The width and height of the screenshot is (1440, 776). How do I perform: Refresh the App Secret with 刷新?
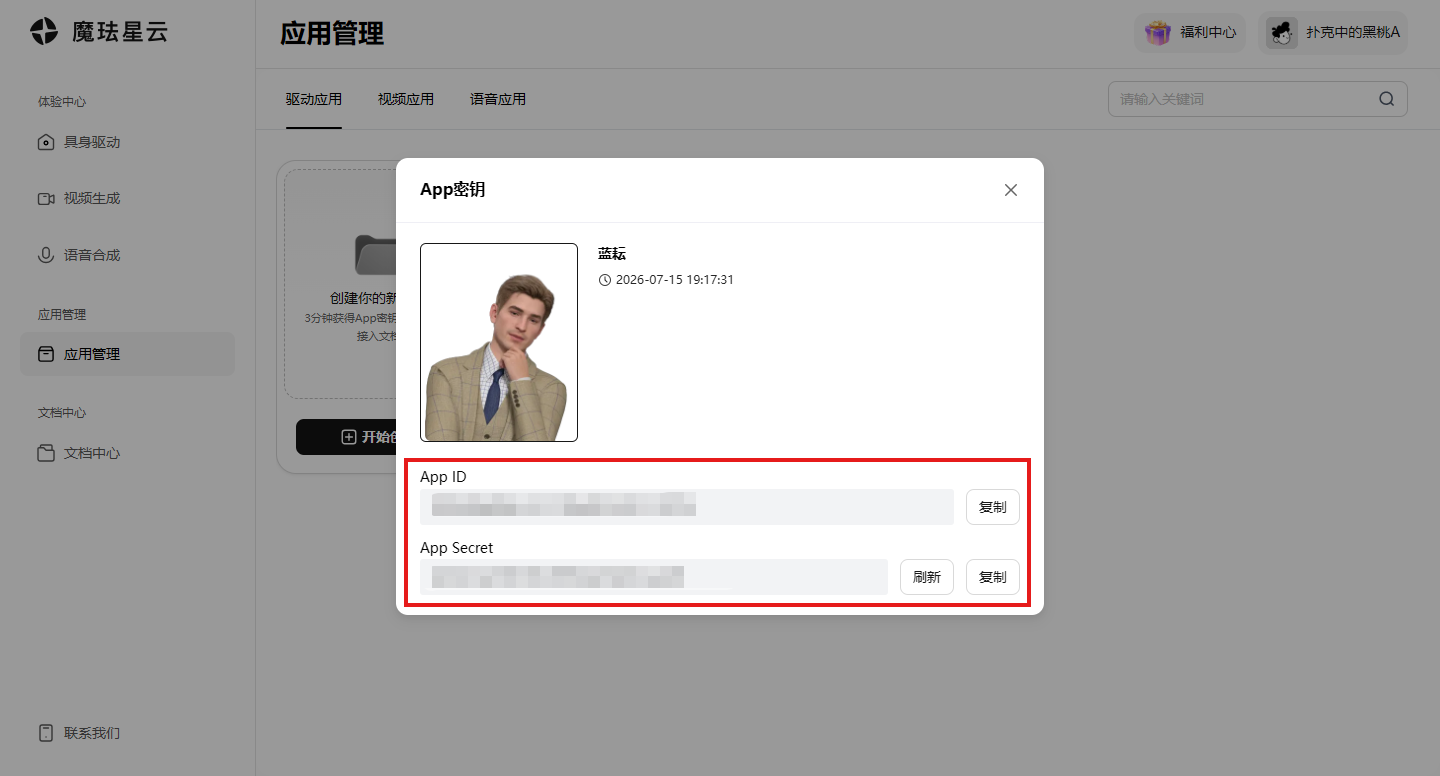coord(927,577)
